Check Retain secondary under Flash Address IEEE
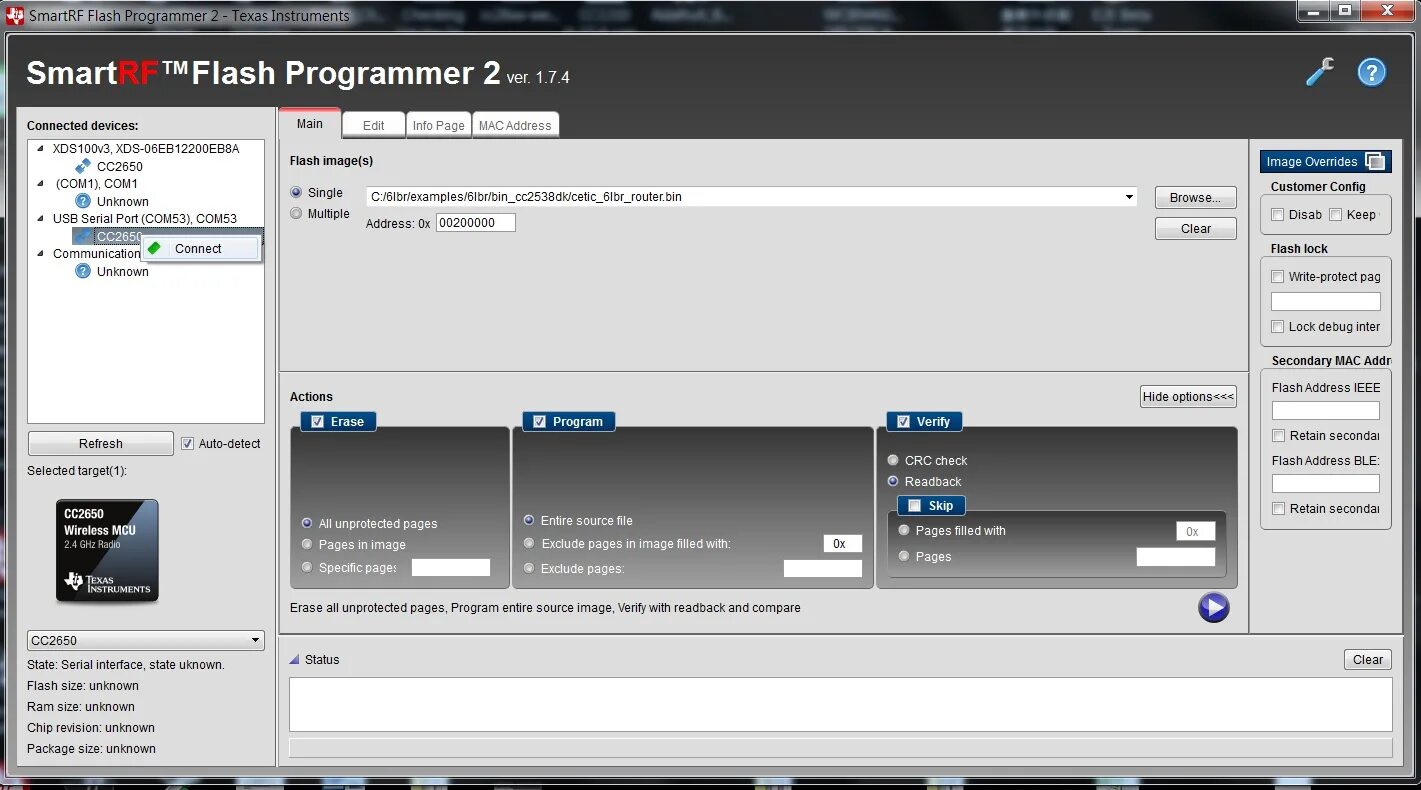Viewport: 1421px width, 790px height. tap(1278, 435)
